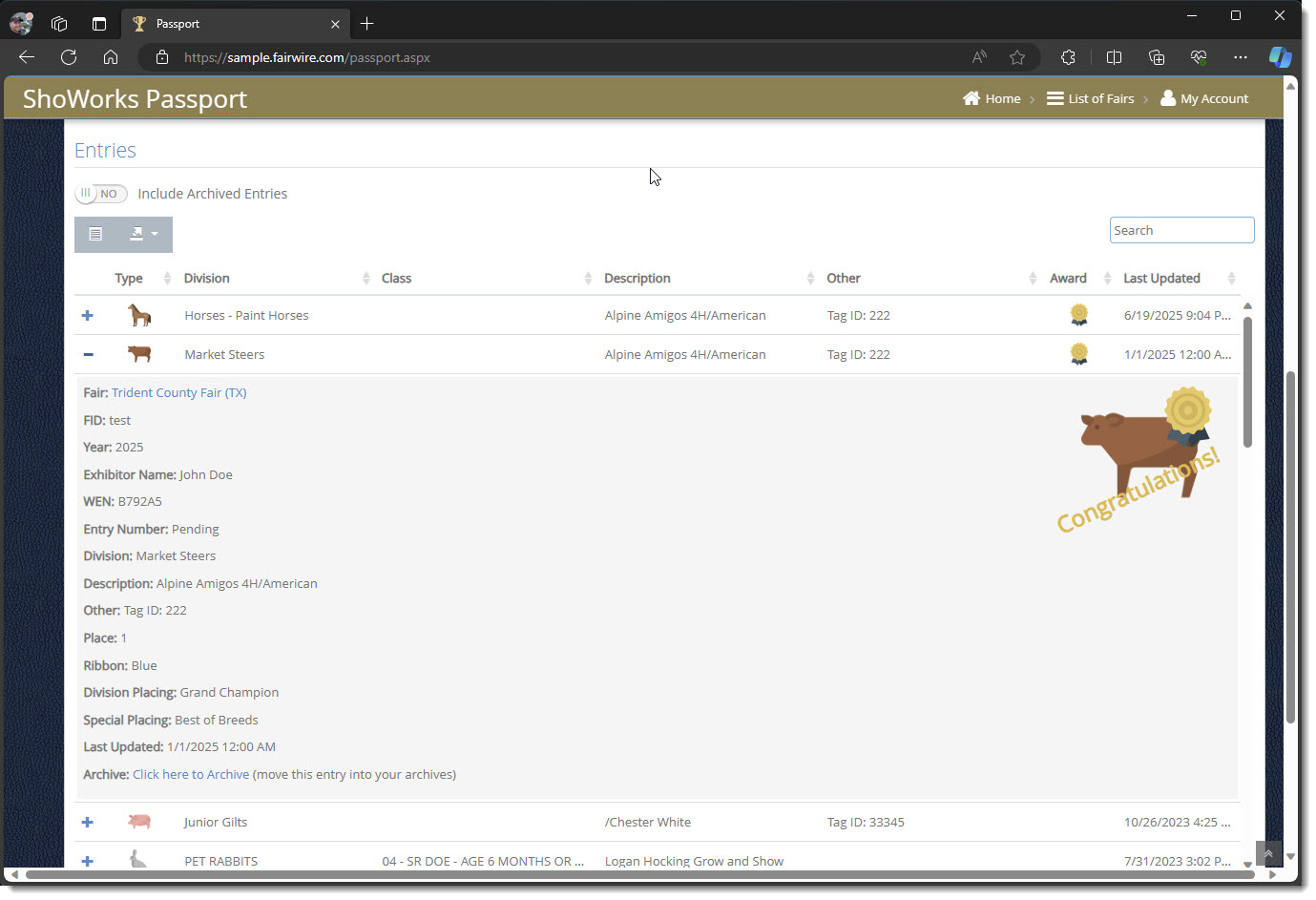The image size is (1316, 900).
Task: Add page to favorites with star icon
Action: pyautogui.click(x=1017, y=57)
